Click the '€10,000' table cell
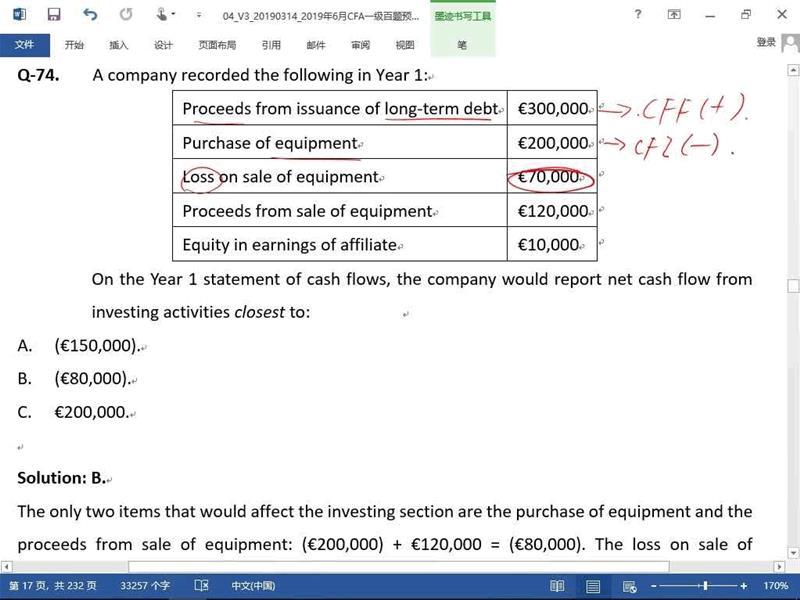800x600 pixels. (x=553, y=244)
